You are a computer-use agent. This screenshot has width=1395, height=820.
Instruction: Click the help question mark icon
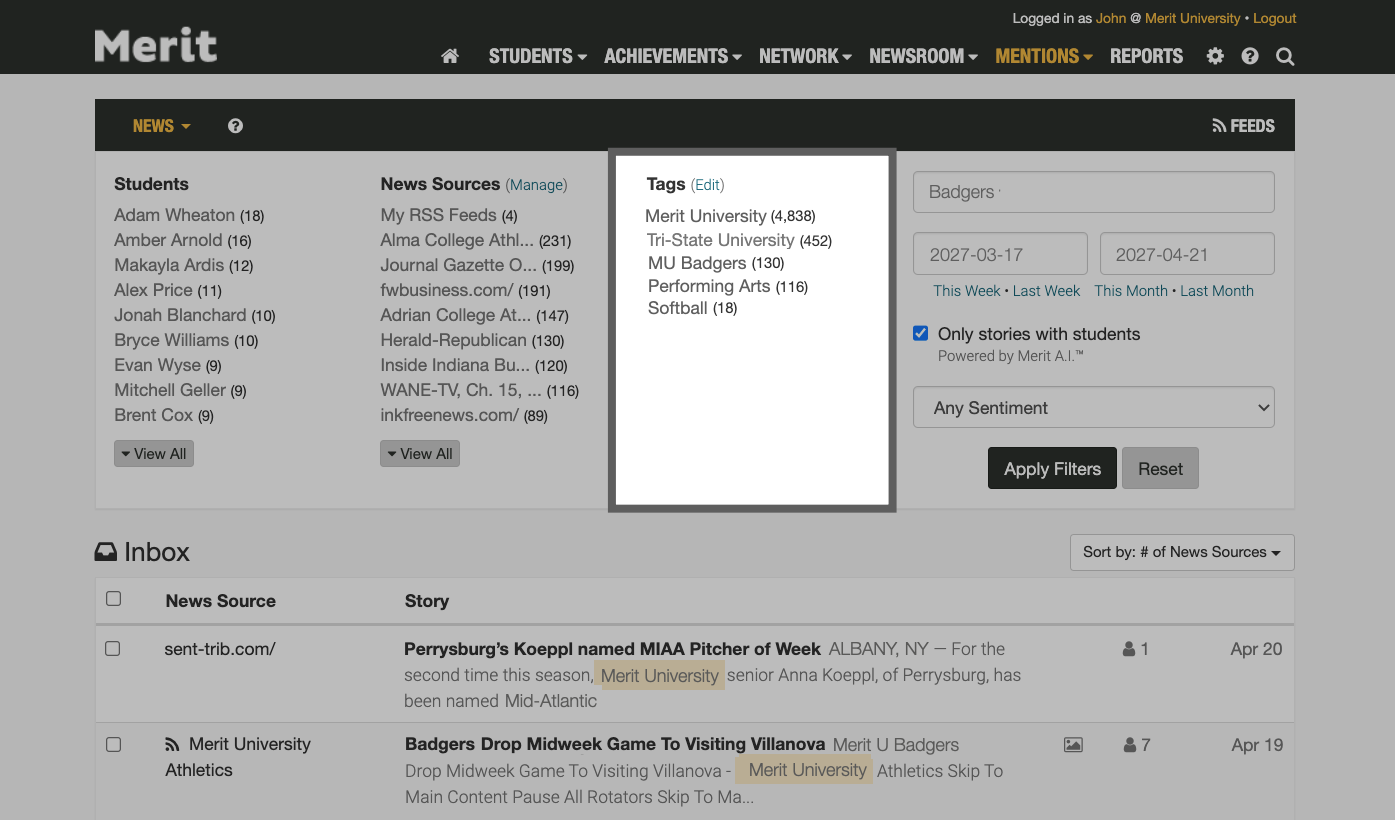[1249, 56]
